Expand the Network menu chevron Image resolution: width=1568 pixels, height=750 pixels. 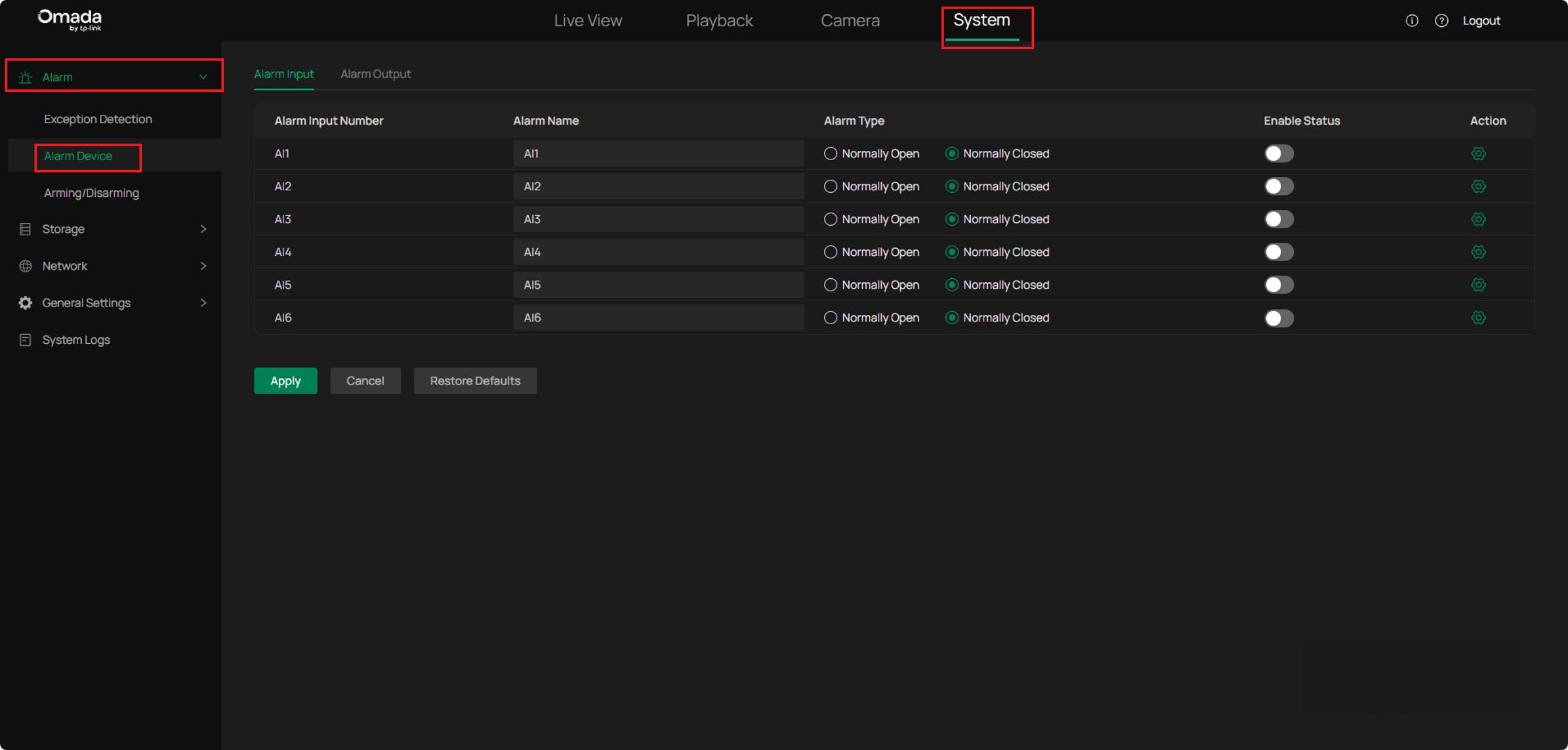203,266
